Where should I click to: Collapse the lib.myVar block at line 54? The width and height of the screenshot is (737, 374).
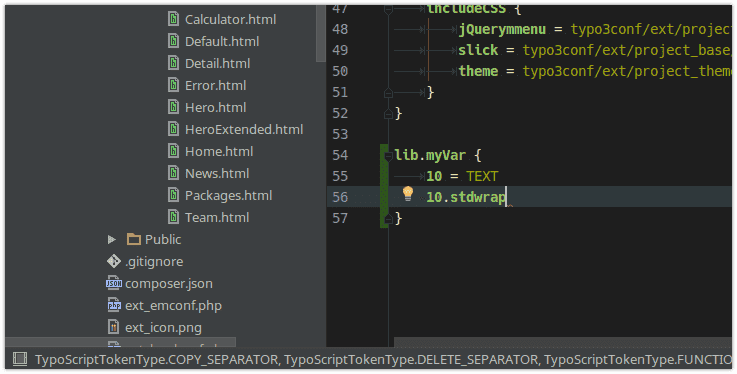[x=388, y=156]
